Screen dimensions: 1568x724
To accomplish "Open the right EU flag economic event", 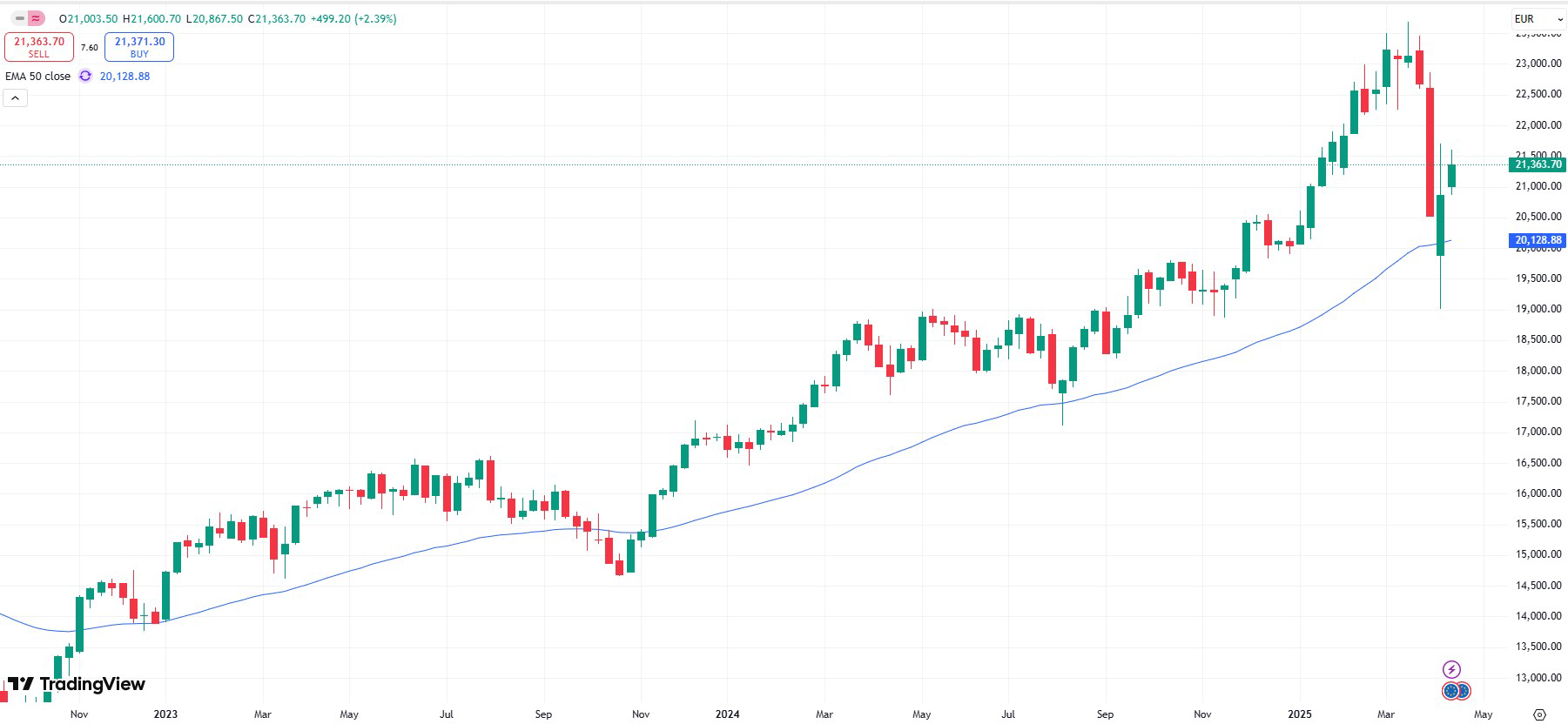I will pyautogui.click(x=1463, y=691).
